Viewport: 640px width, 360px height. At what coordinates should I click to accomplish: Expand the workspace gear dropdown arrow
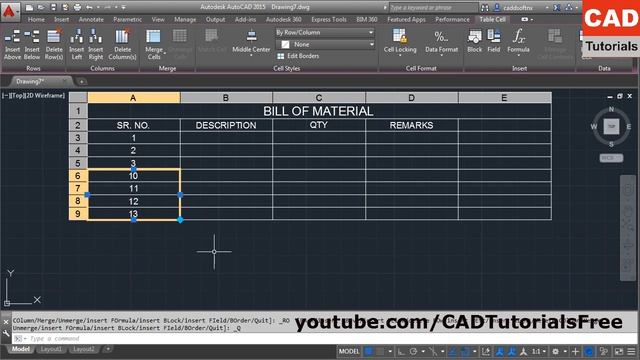click(x=565, y=351)
